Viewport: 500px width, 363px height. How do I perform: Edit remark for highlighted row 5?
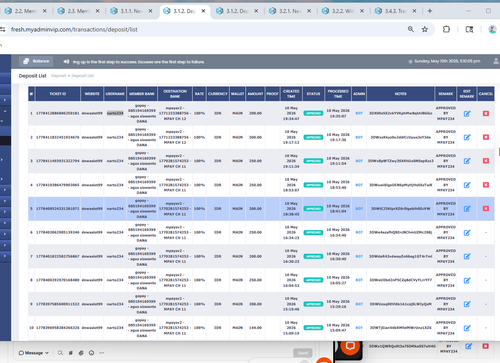pos(467,209)
